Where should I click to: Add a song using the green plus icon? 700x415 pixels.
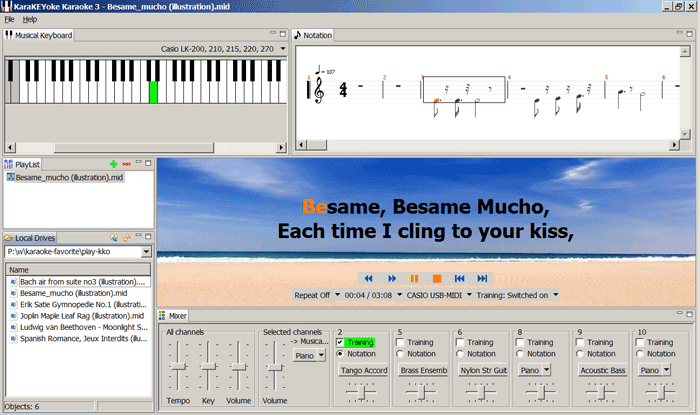tap(114, 163)
